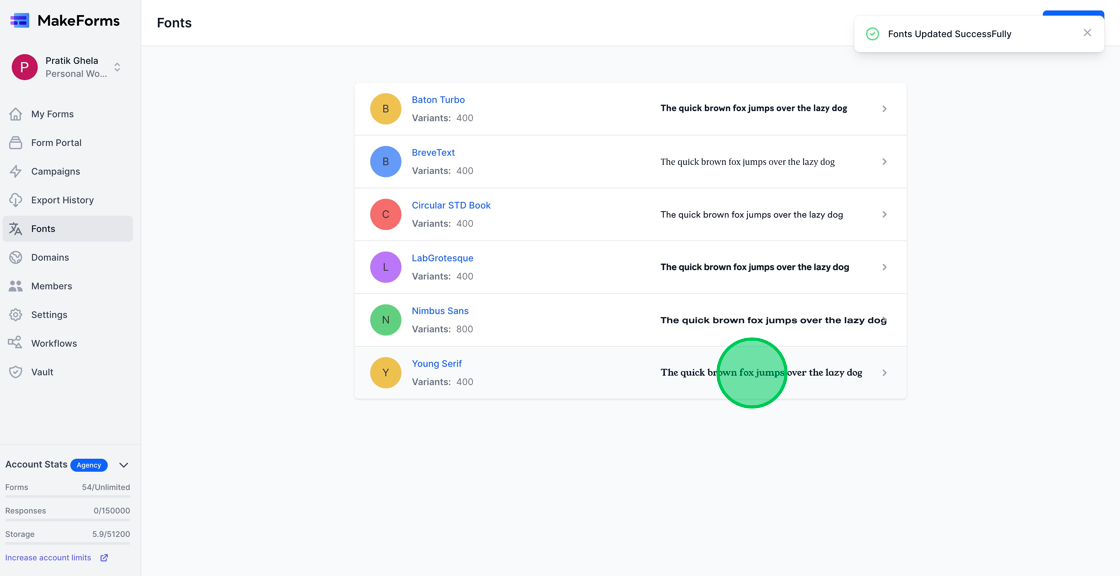Image resolution: width=1120 pixels, height=576 pixels.
Task: Collapse the Account Stats section
Action: click(124, 465)
